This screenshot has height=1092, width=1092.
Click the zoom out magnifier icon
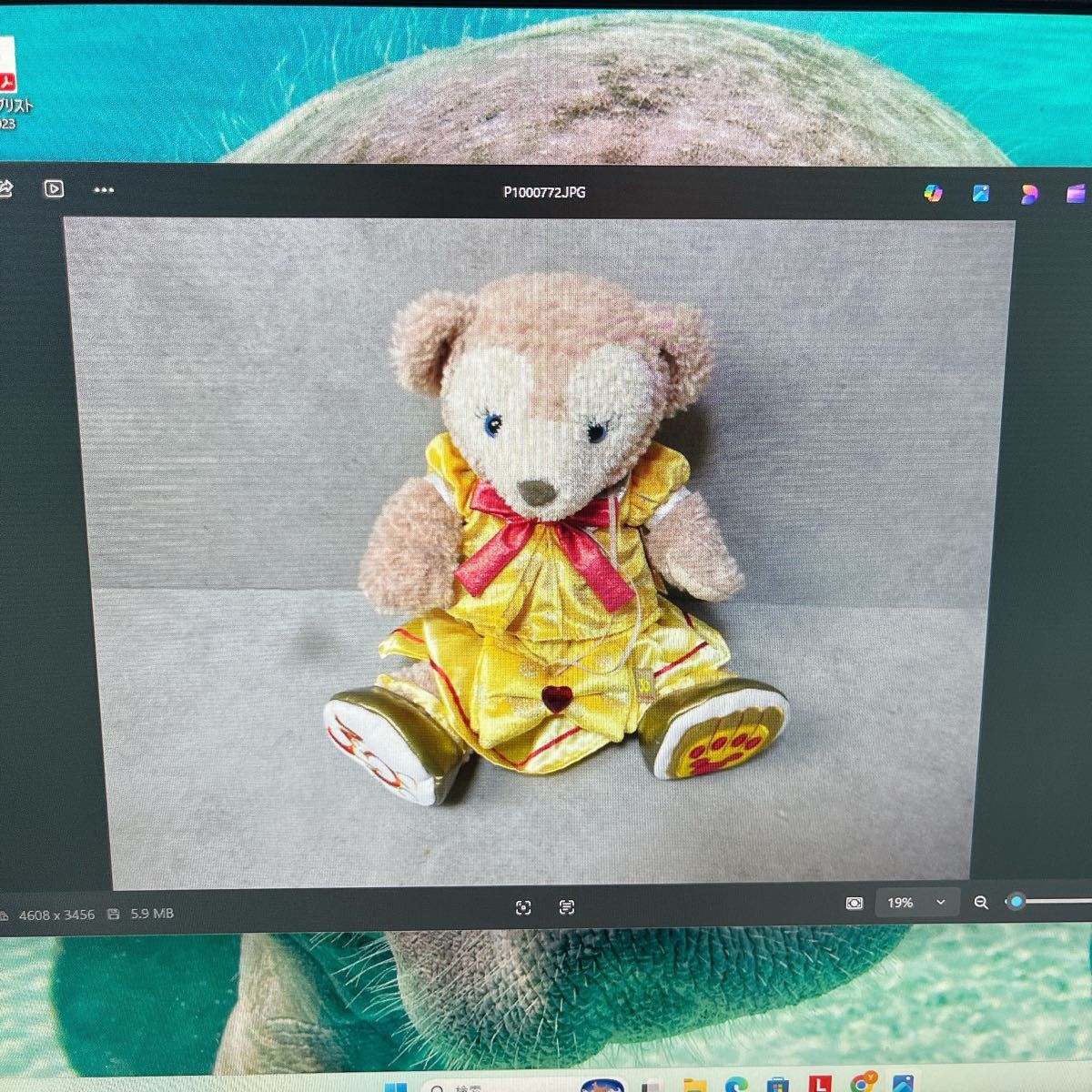[981, 903]
